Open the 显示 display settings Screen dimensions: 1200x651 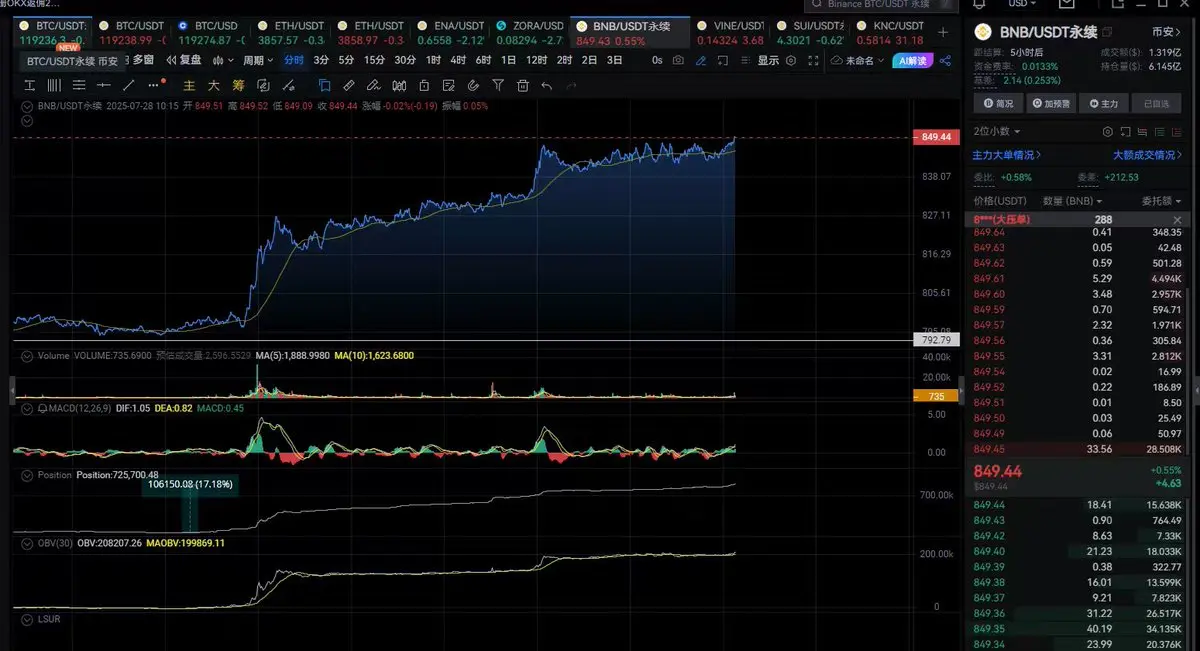coord(768,60)
